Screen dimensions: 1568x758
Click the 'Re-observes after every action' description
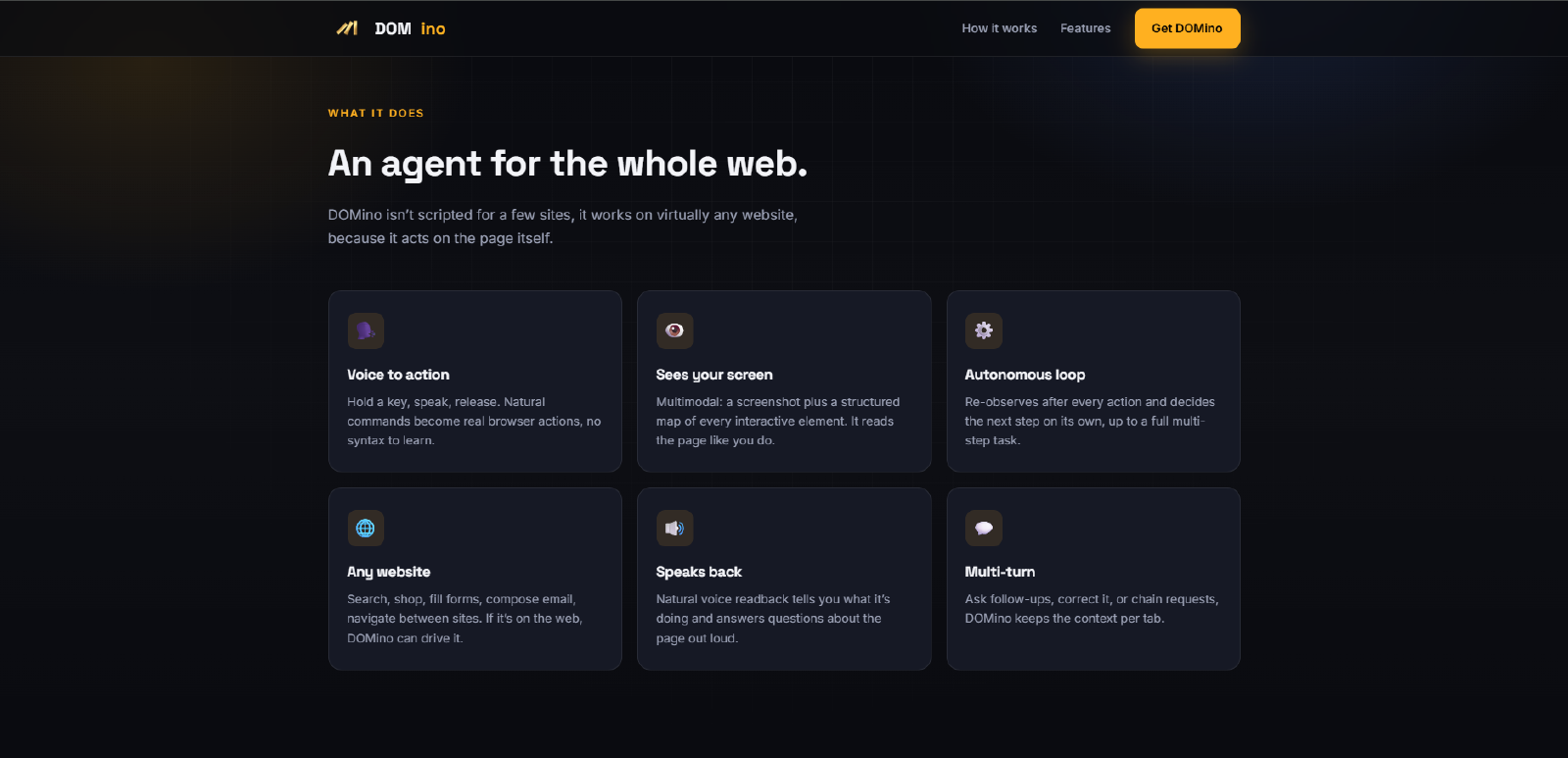[1090, 422]
